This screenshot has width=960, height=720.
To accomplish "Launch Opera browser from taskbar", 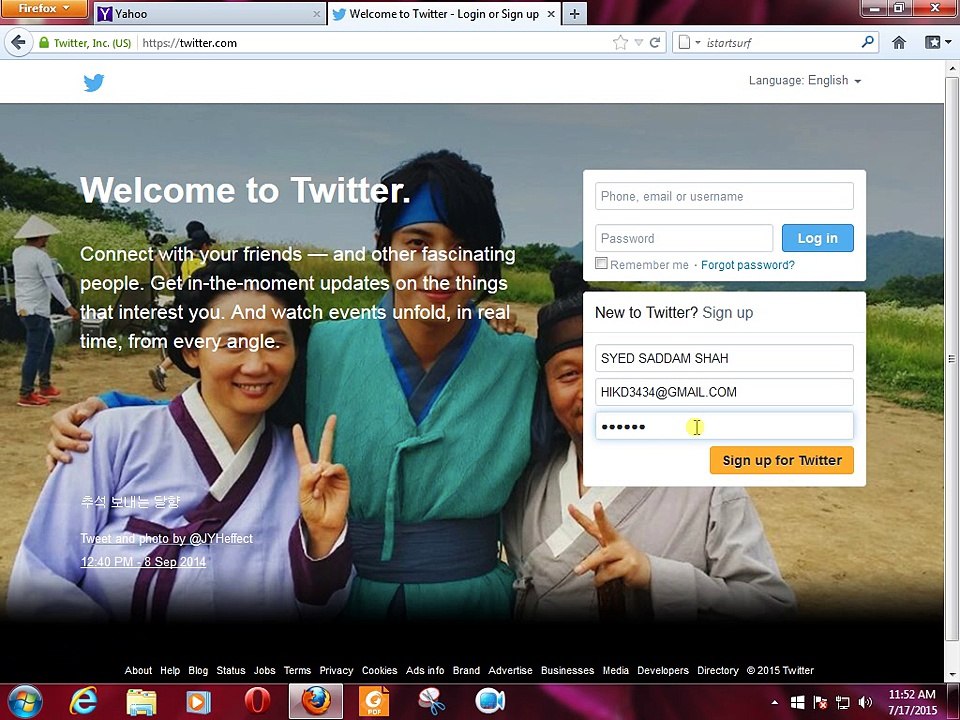I will (257, 702).
